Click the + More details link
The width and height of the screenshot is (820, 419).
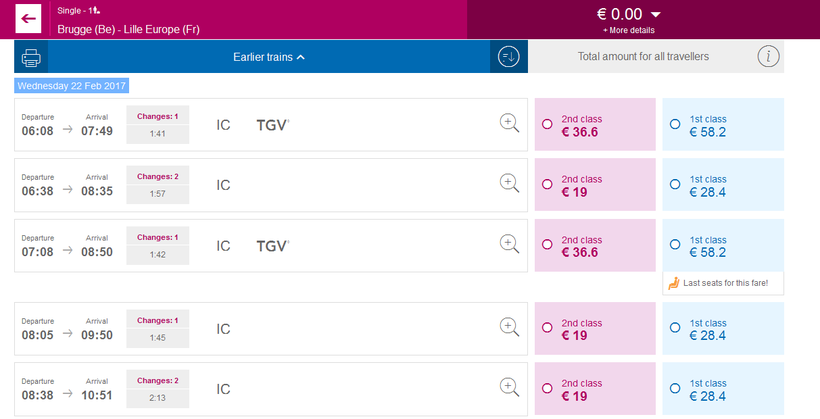(628, 31)
